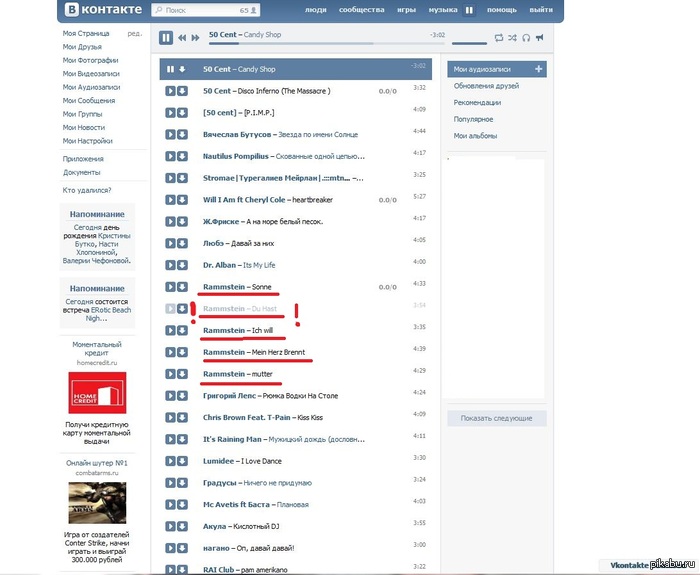Open музыка in the top menu
Viewport: 700px width, 575px height.
click(443, 10)
